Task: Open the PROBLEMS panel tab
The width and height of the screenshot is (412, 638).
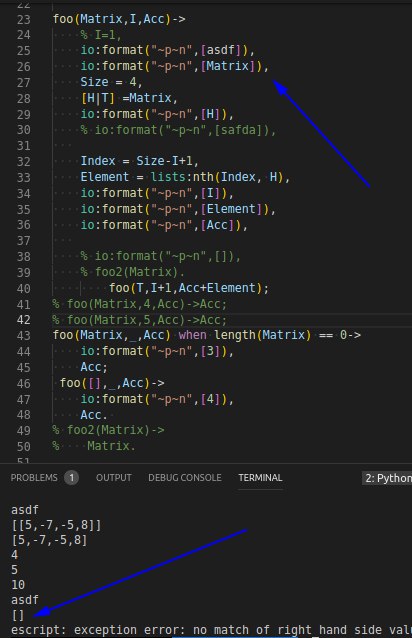Action: pos(34,478)
